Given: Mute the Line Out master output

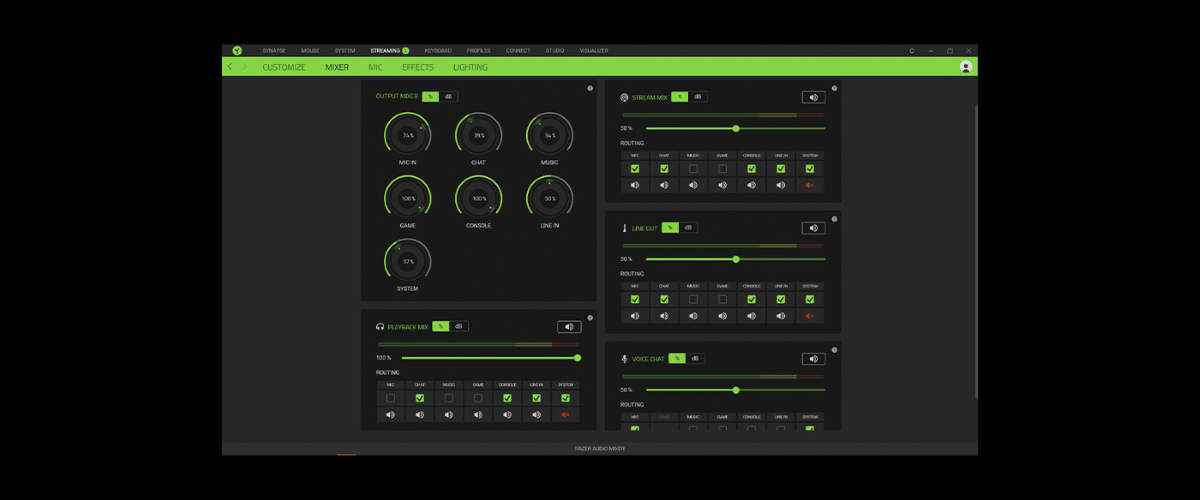Looking at the screenshot, I should pos(813,228).
